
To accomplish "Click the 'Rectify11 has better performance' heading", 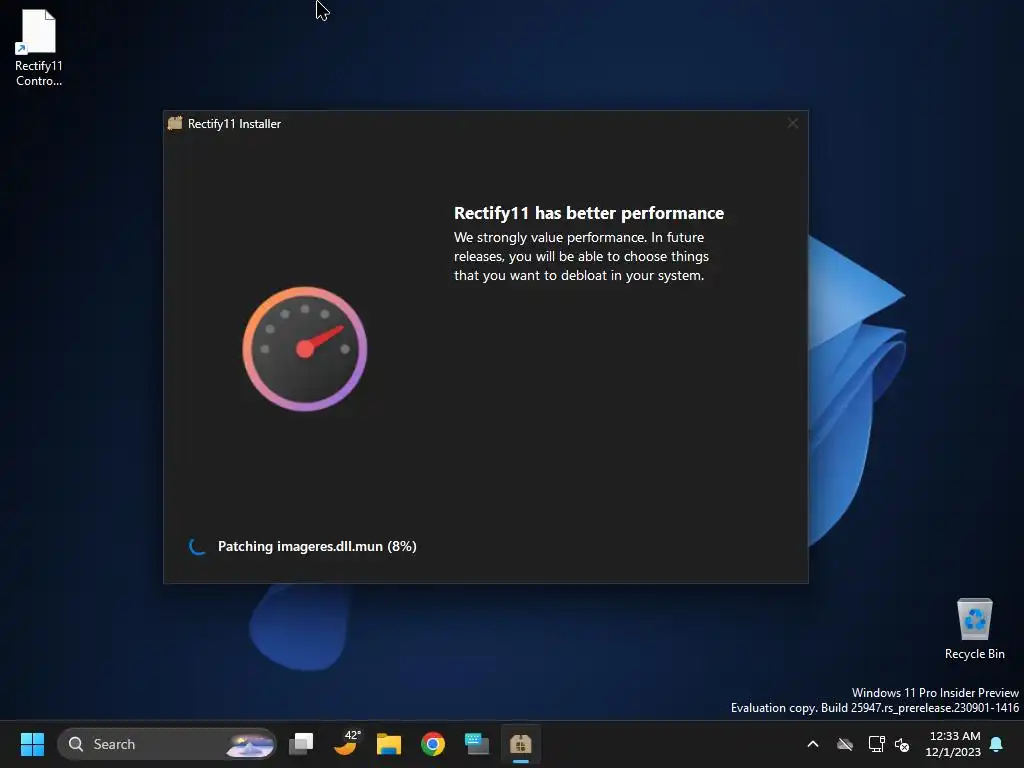I will [x=588, y=214].
